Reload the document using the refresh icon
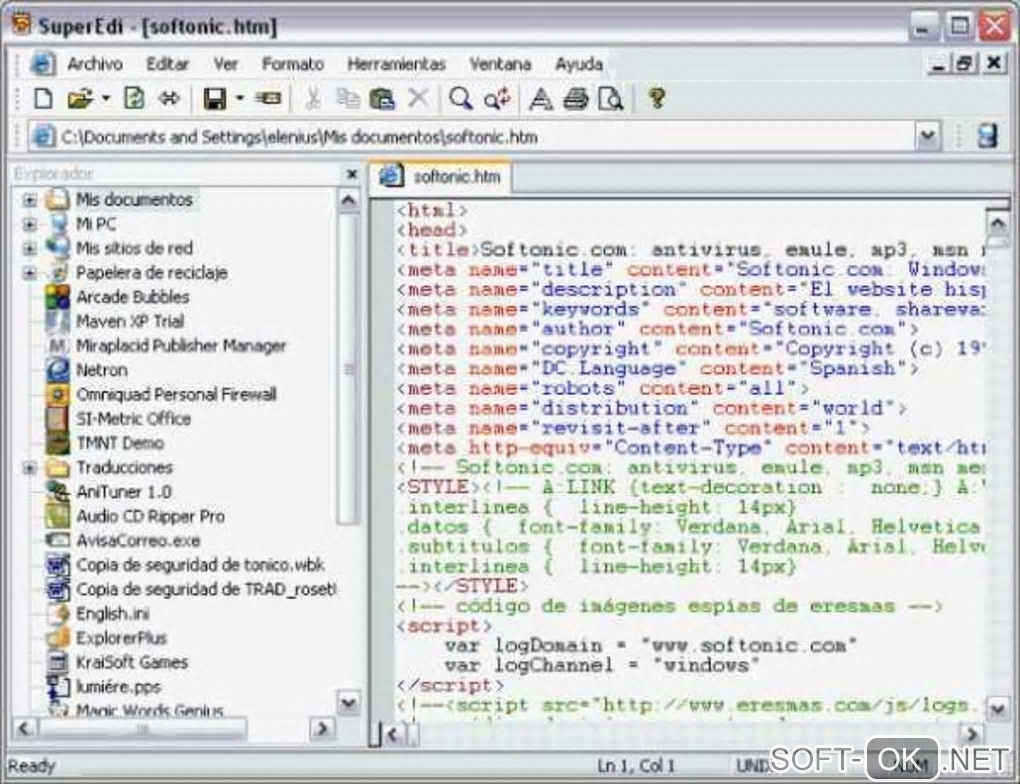The width and height of the screenshot is (1020, 784). coord(134,99)
